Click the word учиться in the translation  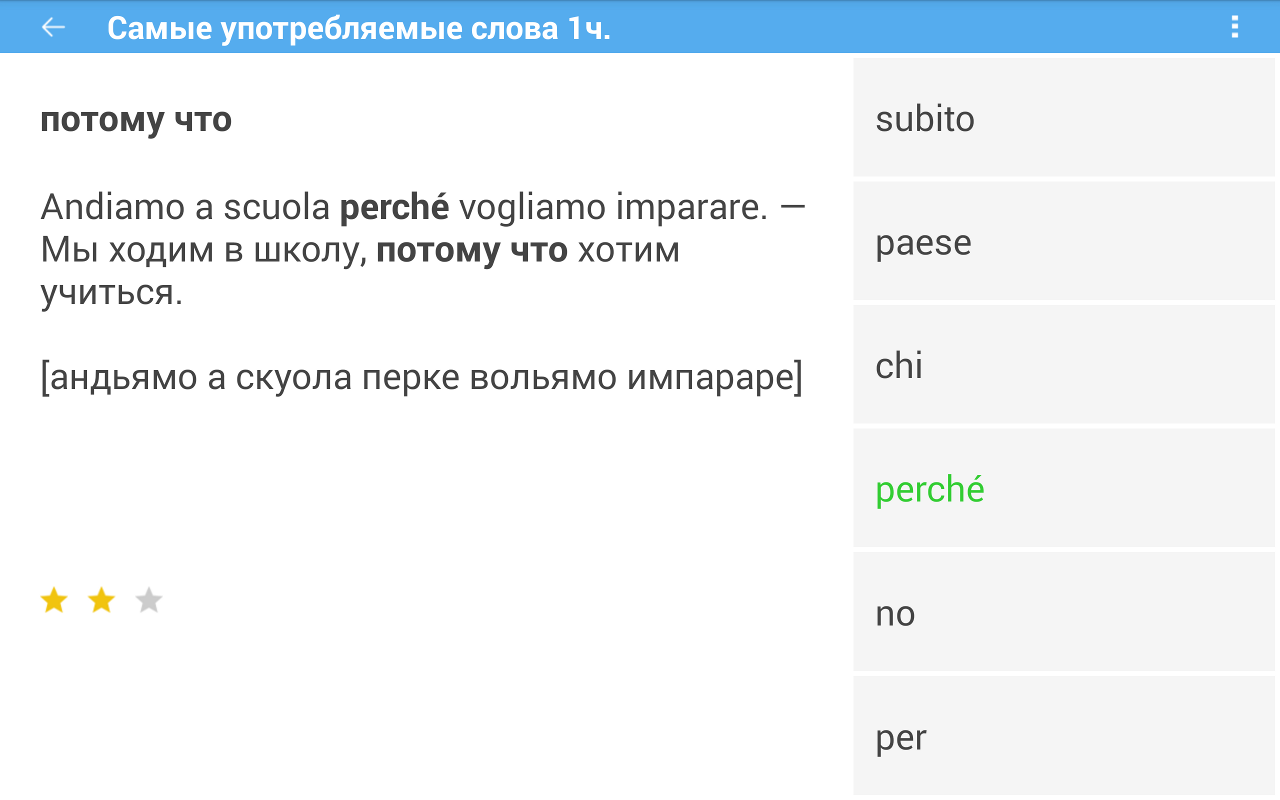click(112, 293)
